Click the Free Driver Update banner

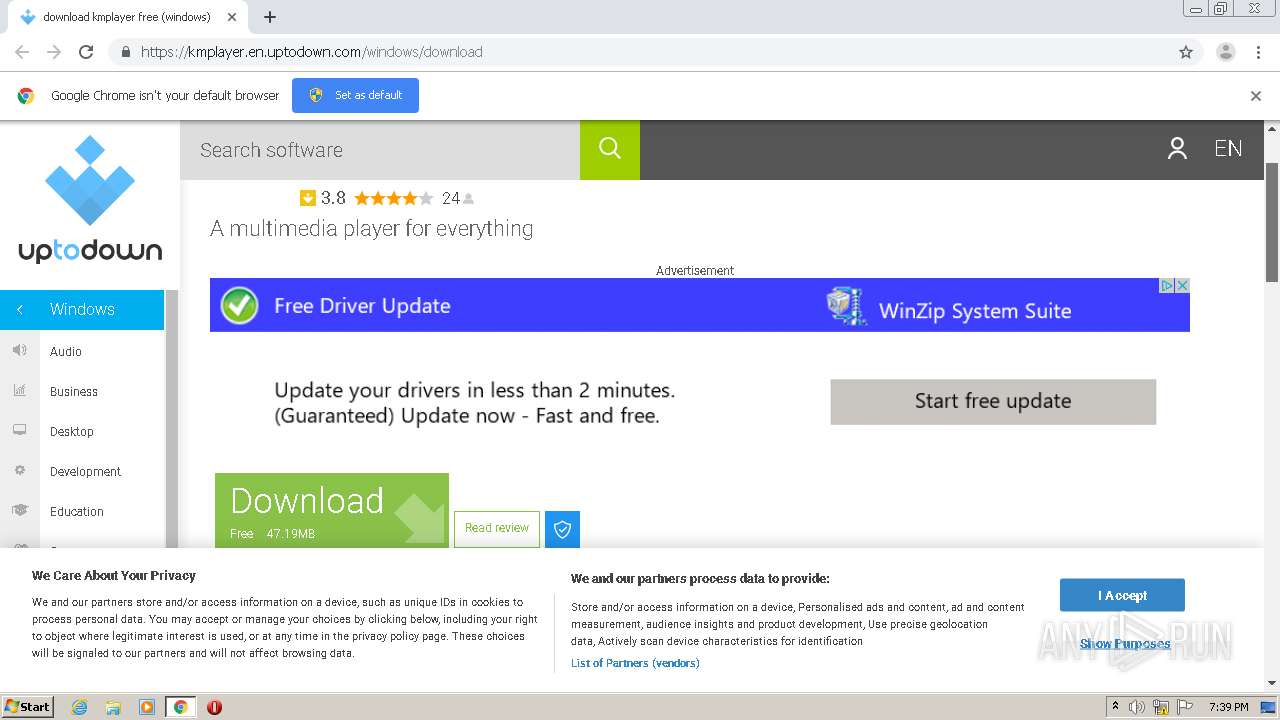(x=700, y=305)
